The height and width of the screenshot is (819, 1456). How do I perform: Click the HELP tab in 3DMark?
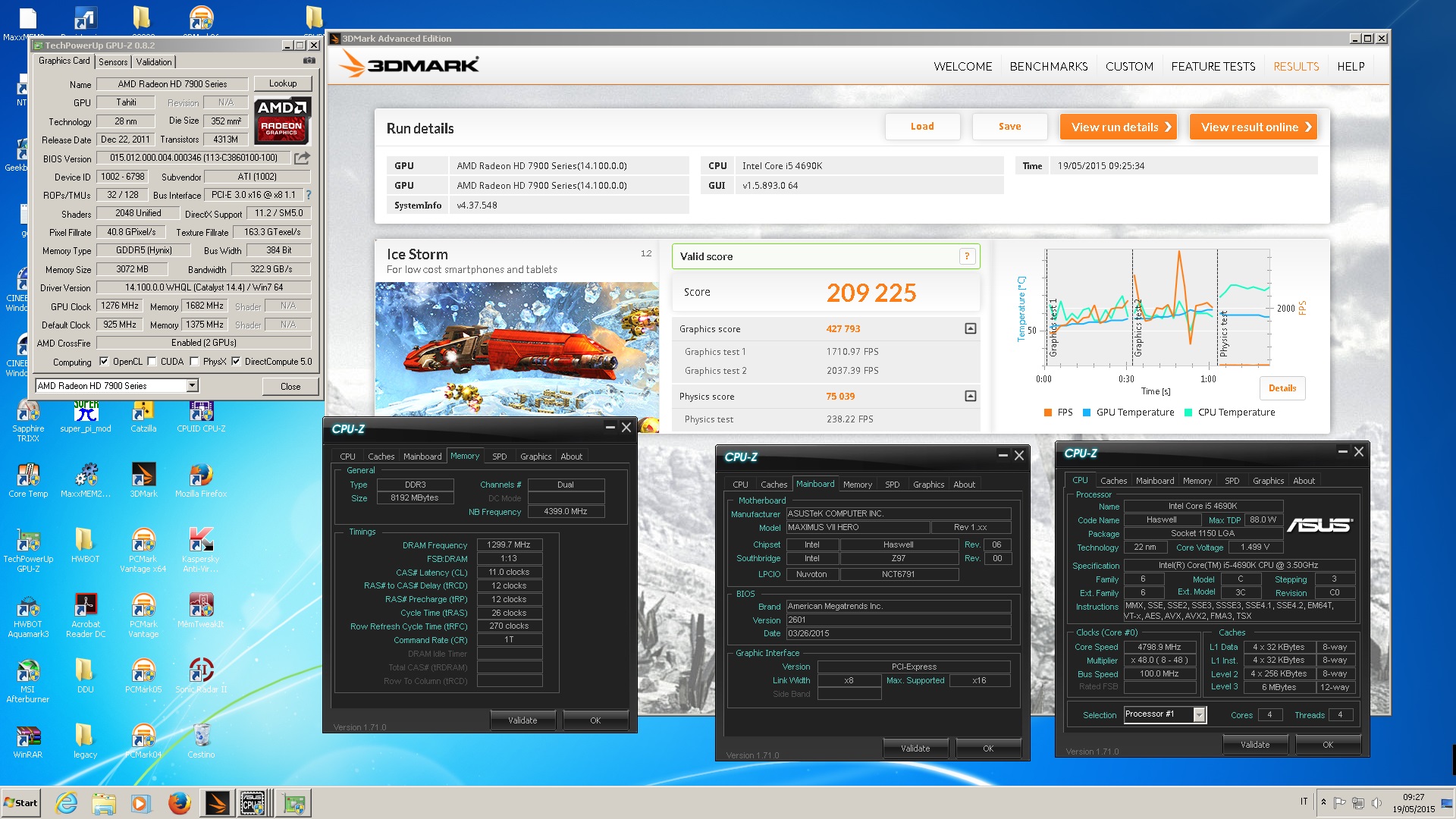[x=1351, y=67]
